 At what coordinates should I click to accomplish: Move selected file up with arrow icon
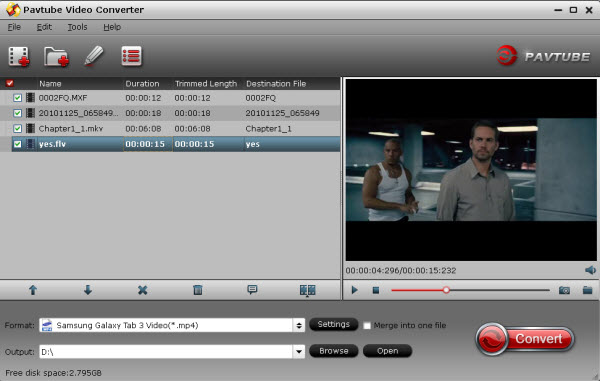pos(33,290)
